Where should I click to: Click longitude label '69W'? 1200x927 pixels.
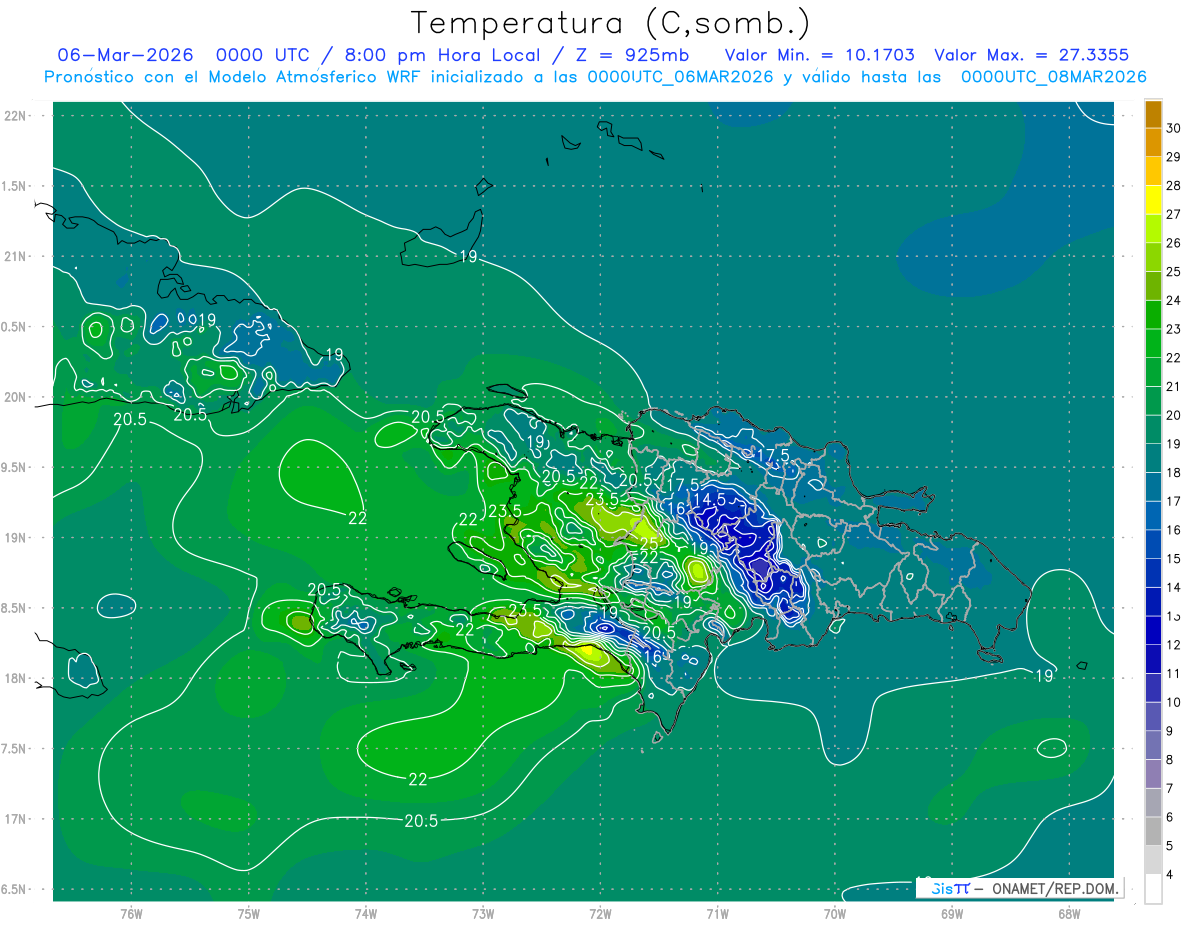952,914
